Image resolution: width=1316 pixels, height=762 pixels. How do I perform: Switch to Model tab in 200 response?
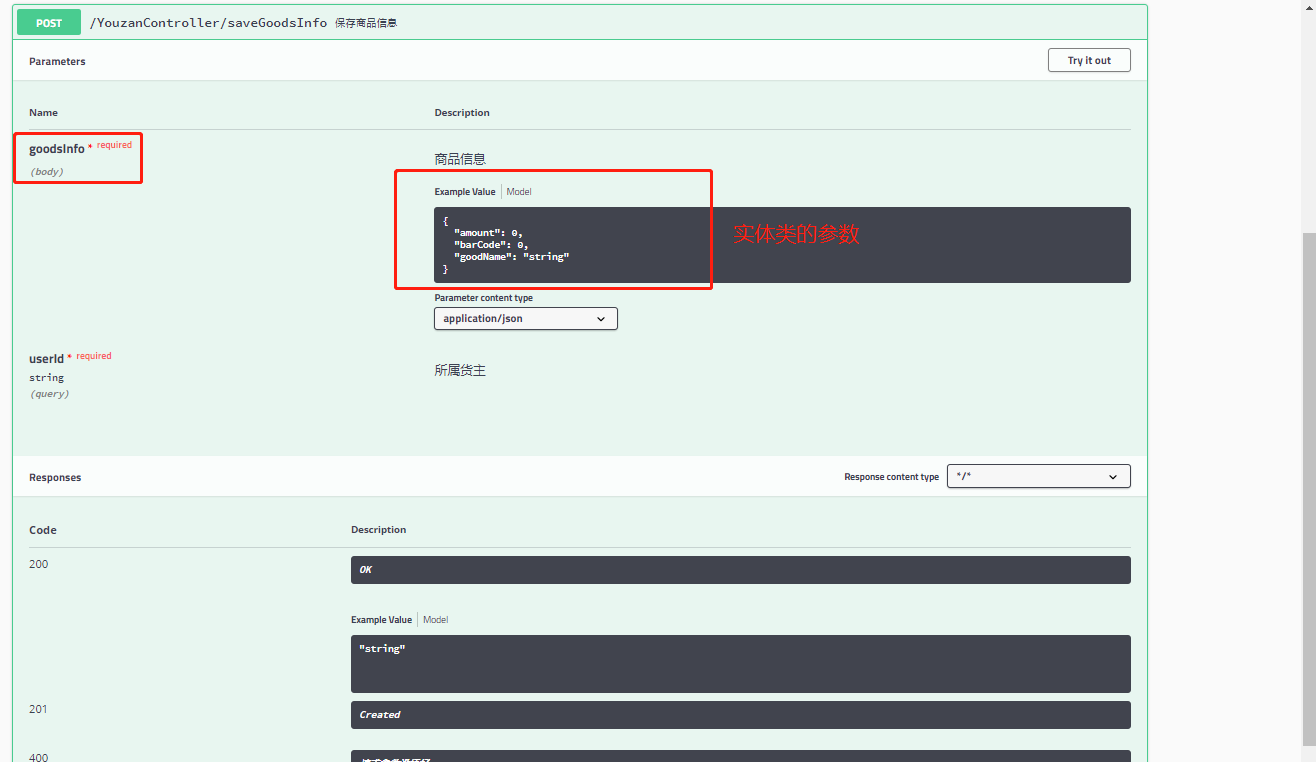[436, 620]
